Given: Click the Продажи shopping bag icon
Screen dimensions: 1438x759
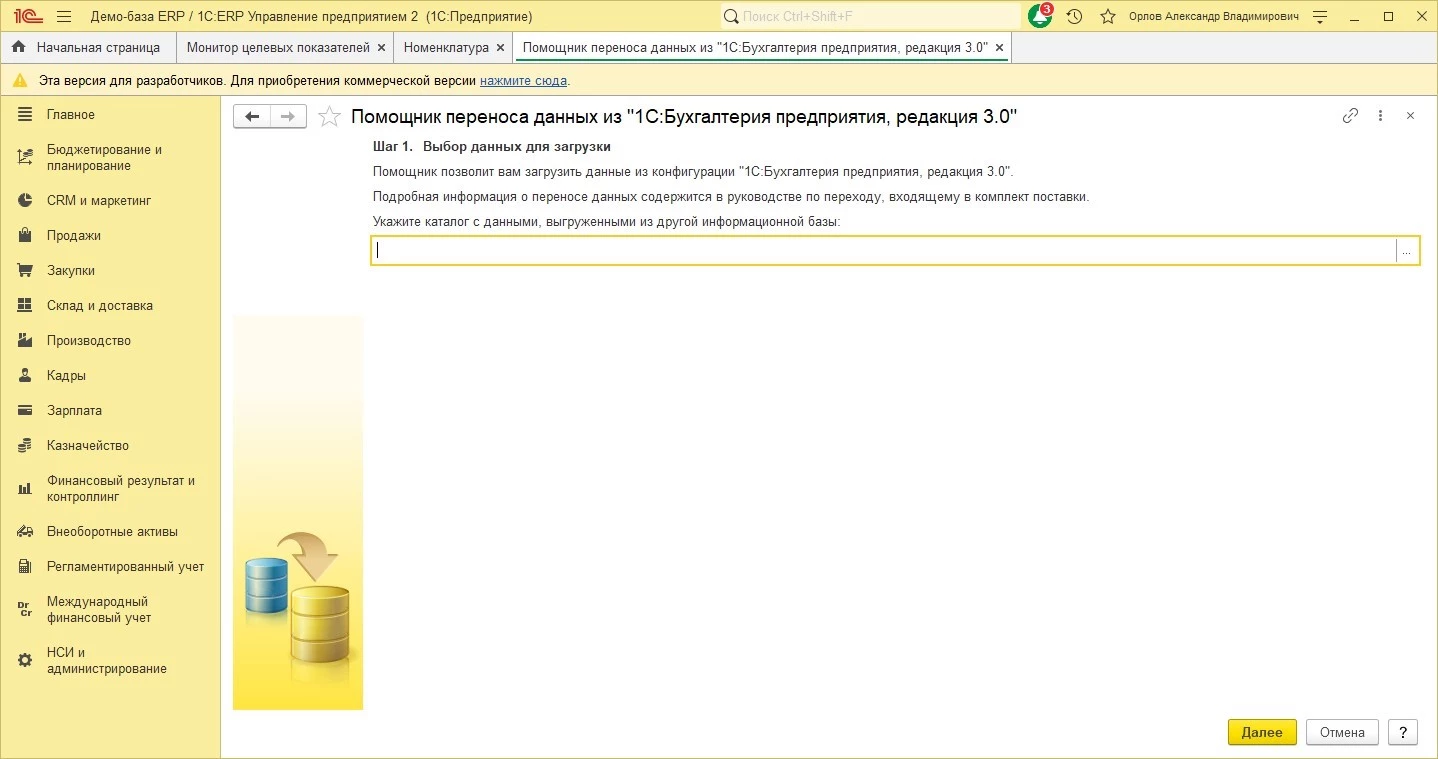Looking at the screenshot, I should (x=26, y=235).
